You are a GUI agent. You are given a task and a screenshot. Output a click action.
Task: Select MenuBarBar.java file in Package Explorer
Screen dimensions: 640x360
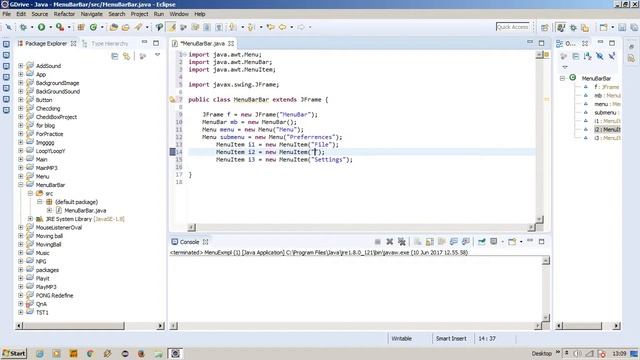(x=85, y=210)
